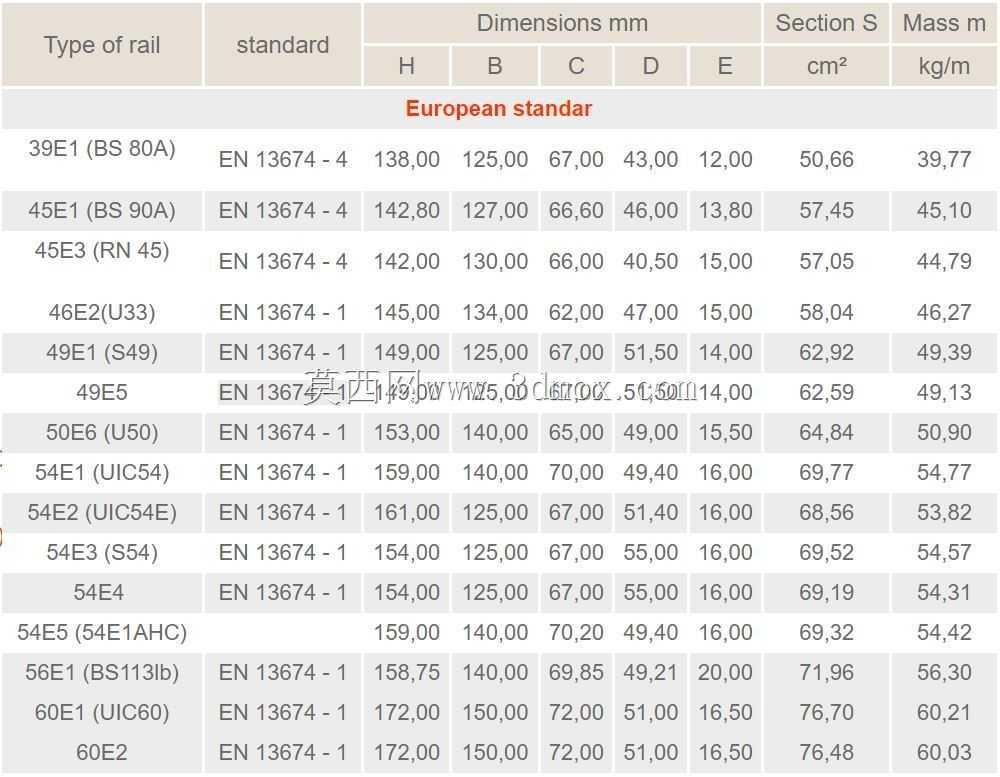This screenshot has height=777, width=1000.
Task: Click section value '71,96'
Action: point(827,672)
